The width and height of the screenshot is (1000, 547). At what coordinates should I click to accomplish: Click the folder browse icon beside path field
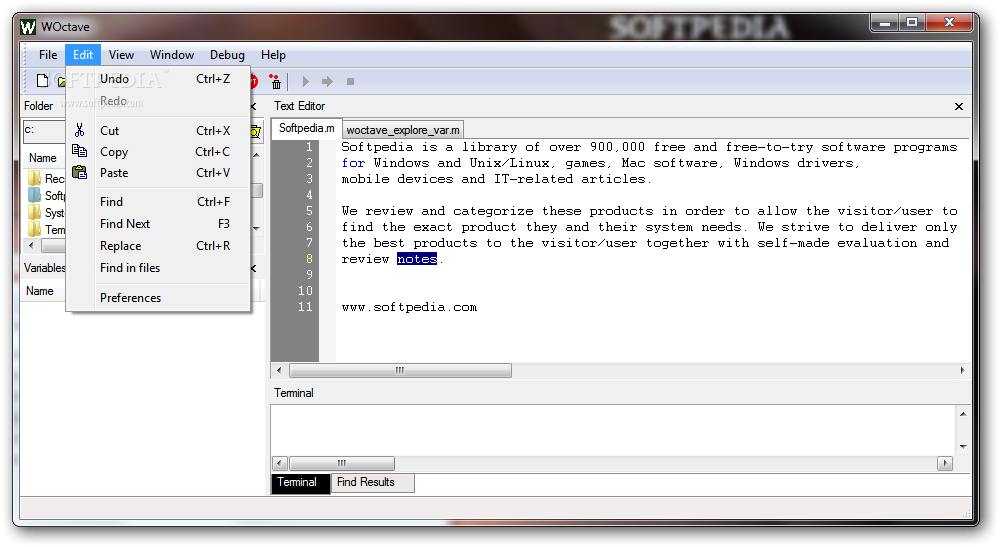pyautogui.click(x=256, y=131)
